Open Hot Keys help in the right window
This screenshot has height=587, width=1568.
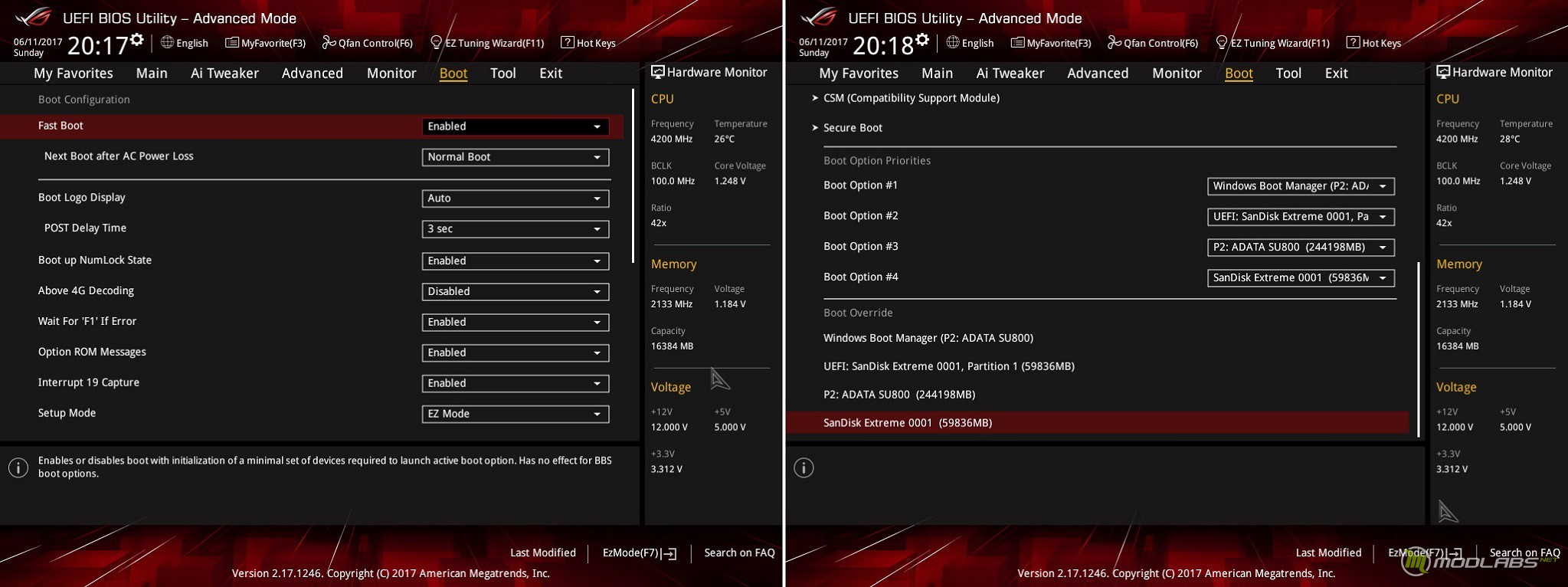click(x=1374, y=43)
